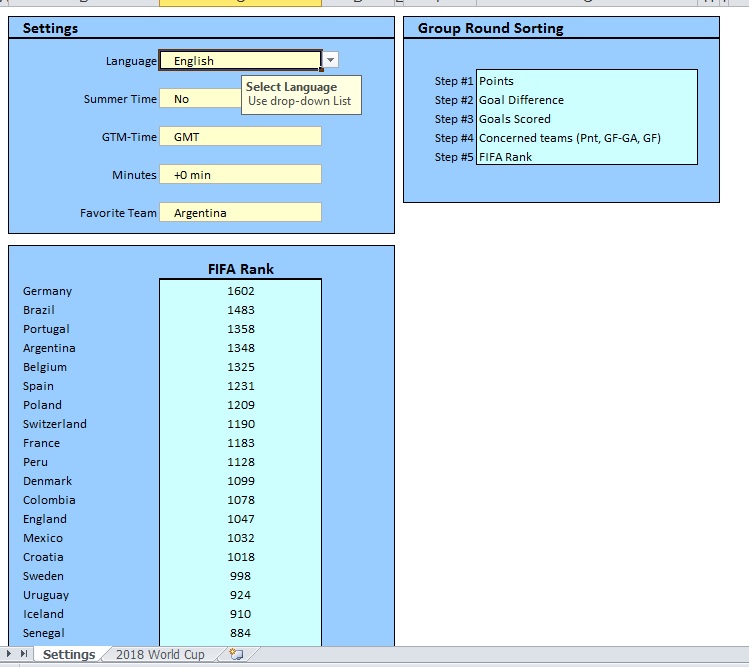Select Sweden's rank value 998

240,576
